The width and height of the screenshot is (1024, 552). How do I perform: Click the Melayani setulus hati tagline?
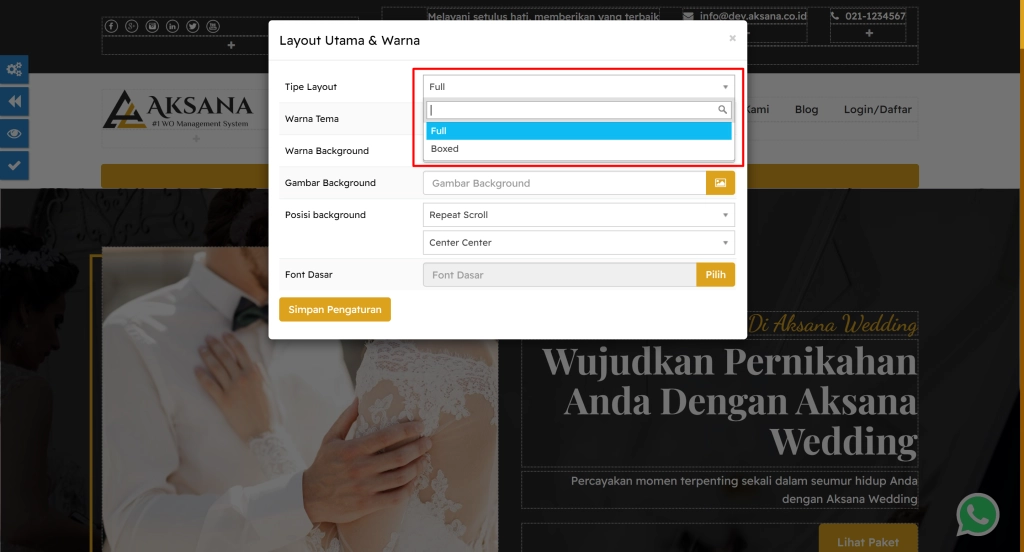[543, 16]
